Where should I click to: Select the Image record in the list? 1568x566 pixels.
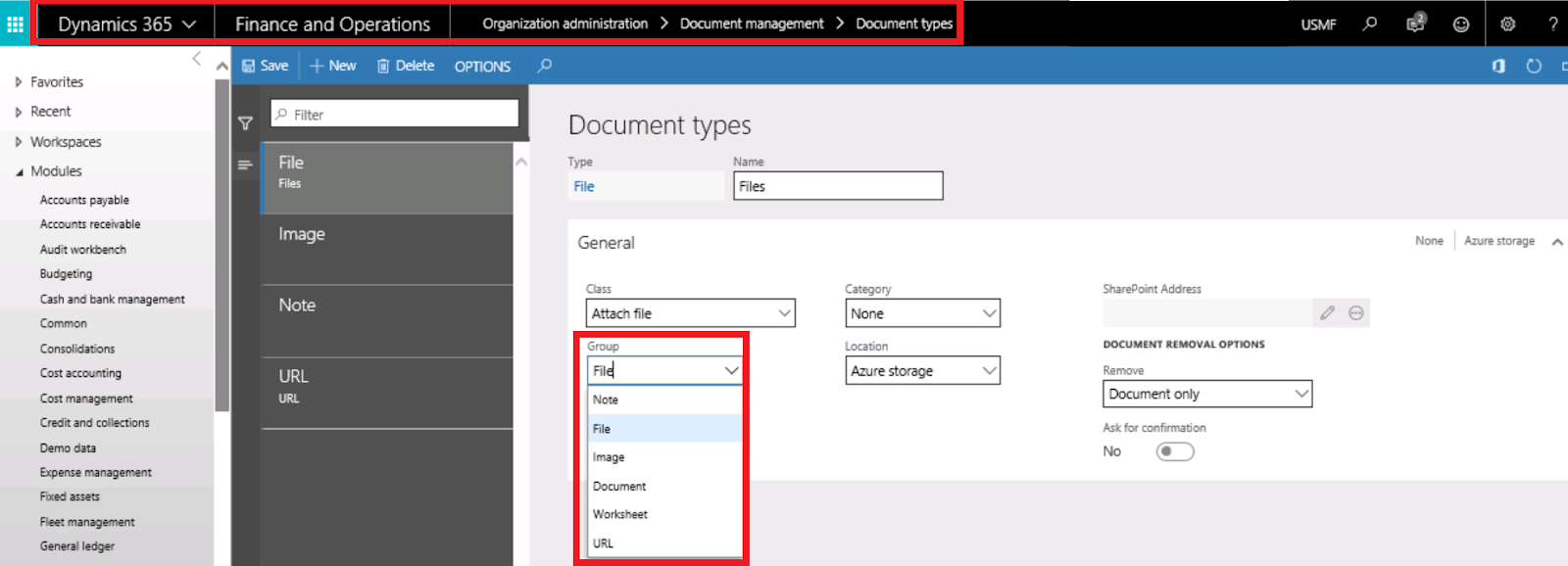tap(387, 250)
